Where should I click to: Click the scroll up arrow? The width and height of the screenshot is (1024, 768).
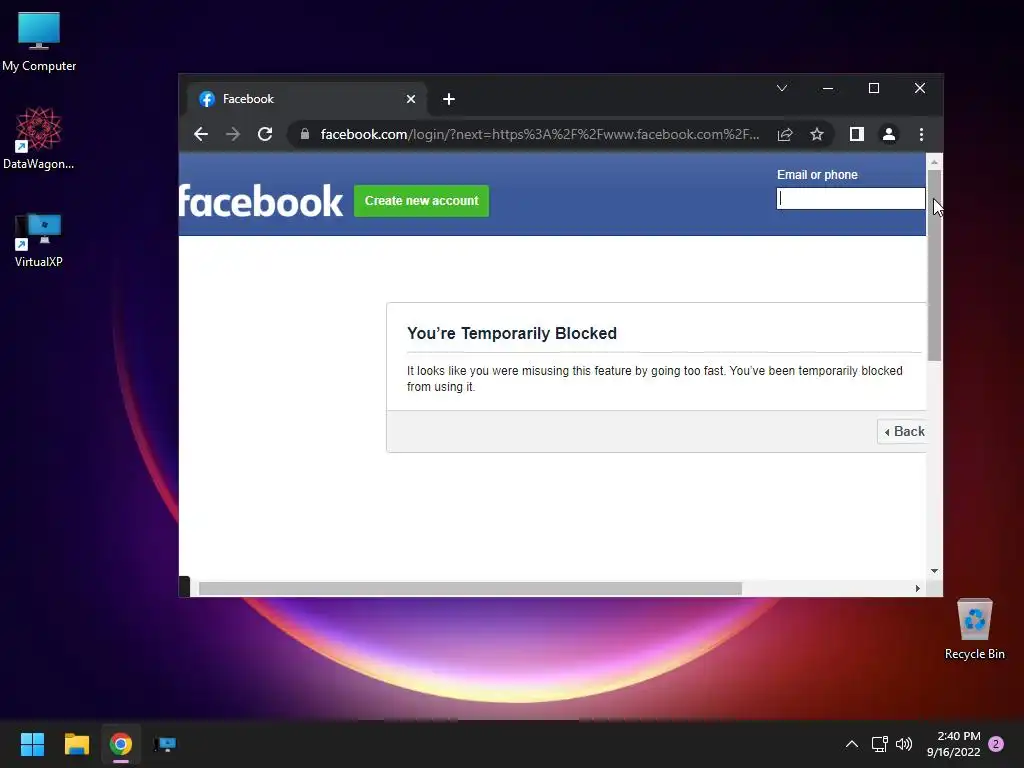[935, 161]
